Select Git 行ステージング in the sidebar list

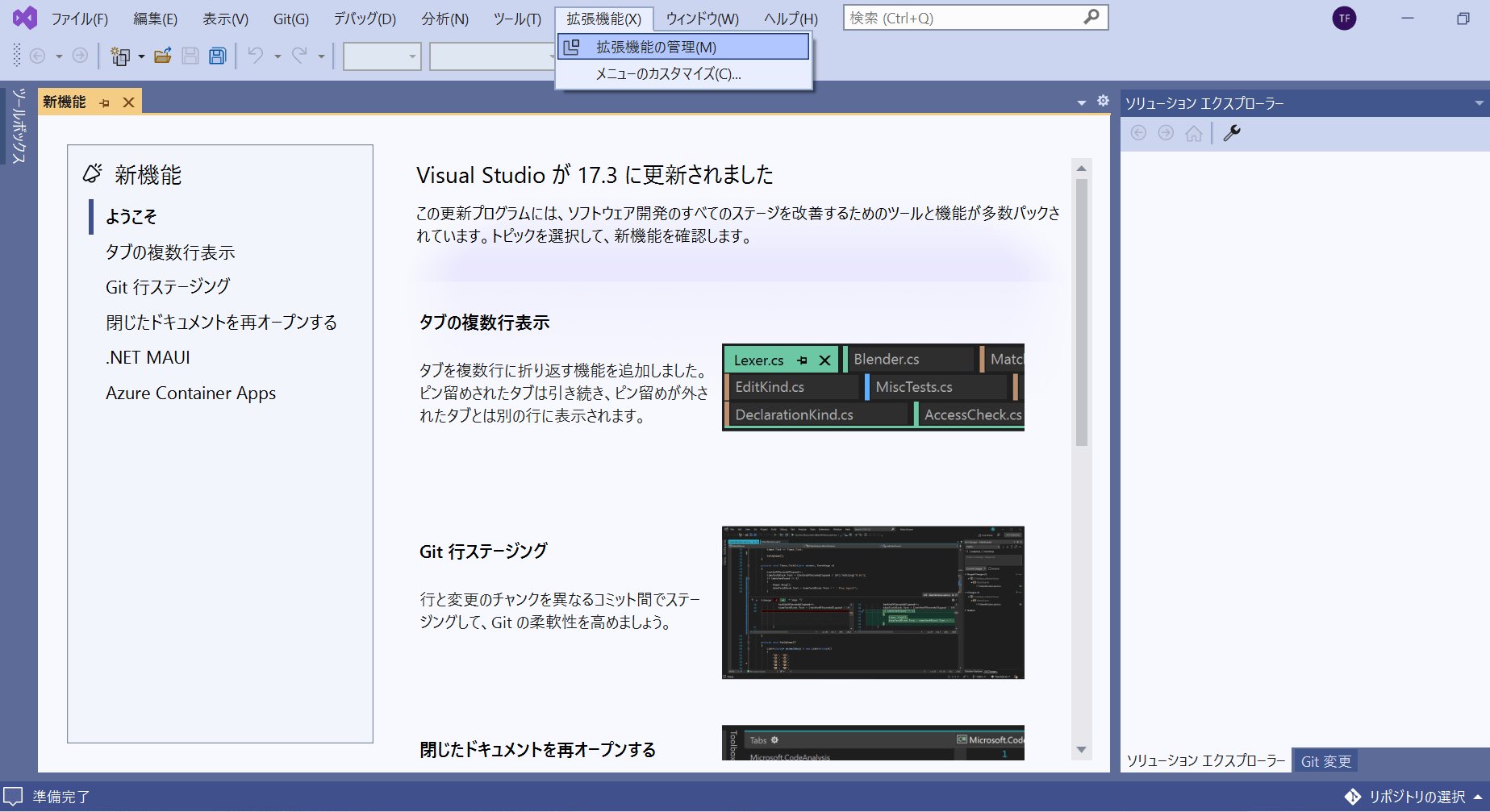click(x=168, y=287)
